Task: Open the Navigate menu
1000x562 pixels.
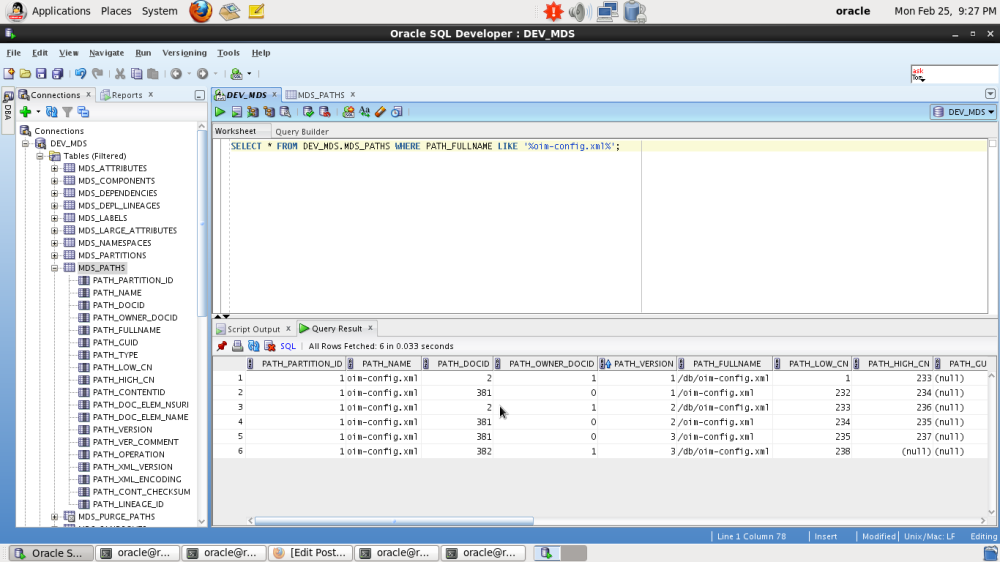Action: (107, 53)
